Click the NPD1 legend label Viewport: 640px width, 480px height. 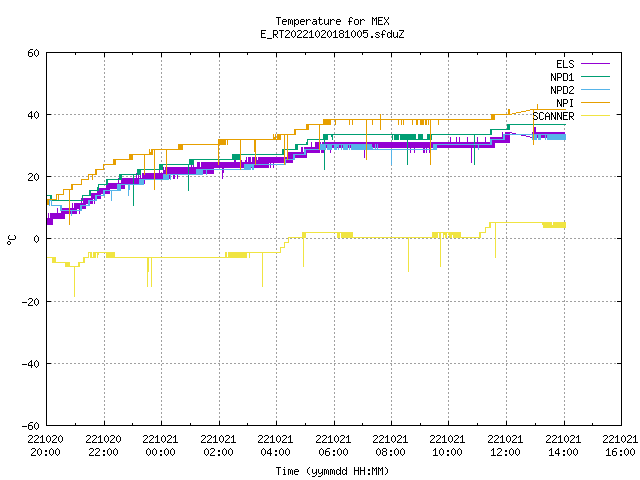pos(562,77)
